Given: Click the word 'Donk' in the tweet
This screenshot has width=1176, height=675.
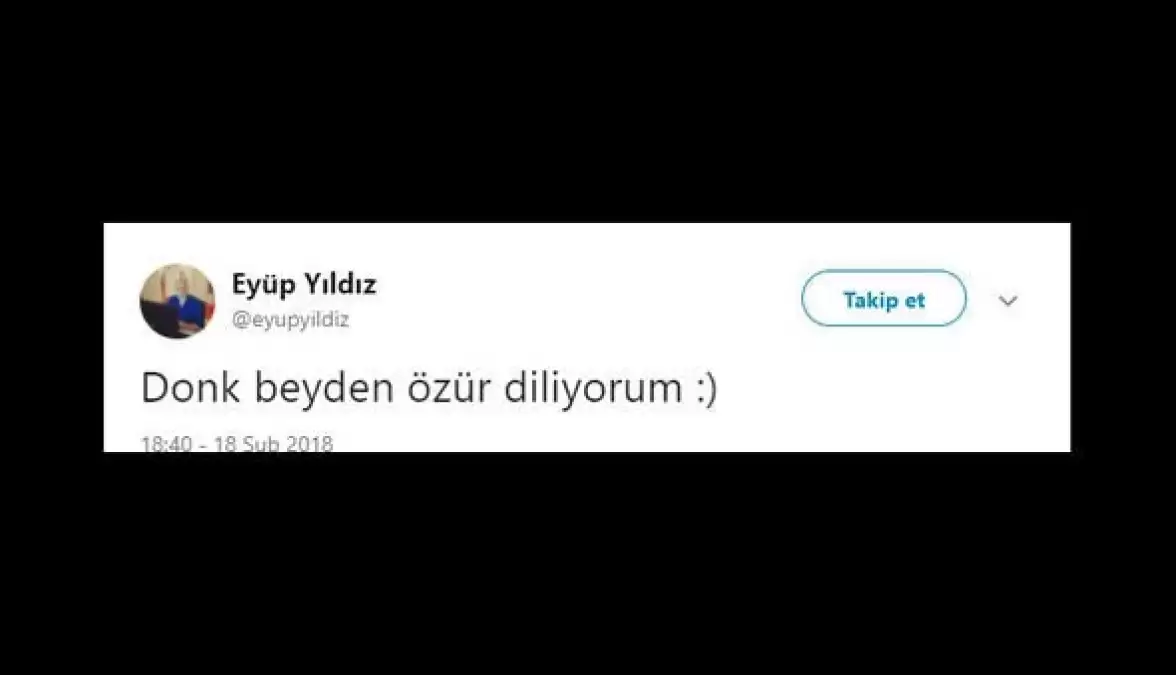Looking at the screenshot, I should click(x=190, y=388).
